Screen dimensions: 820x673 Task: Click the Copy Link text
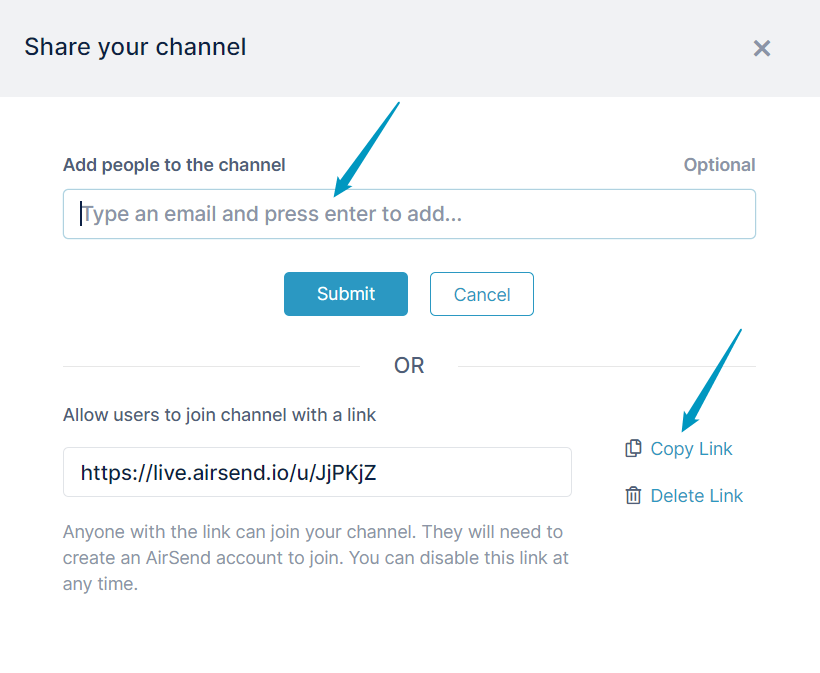point(691,449)
